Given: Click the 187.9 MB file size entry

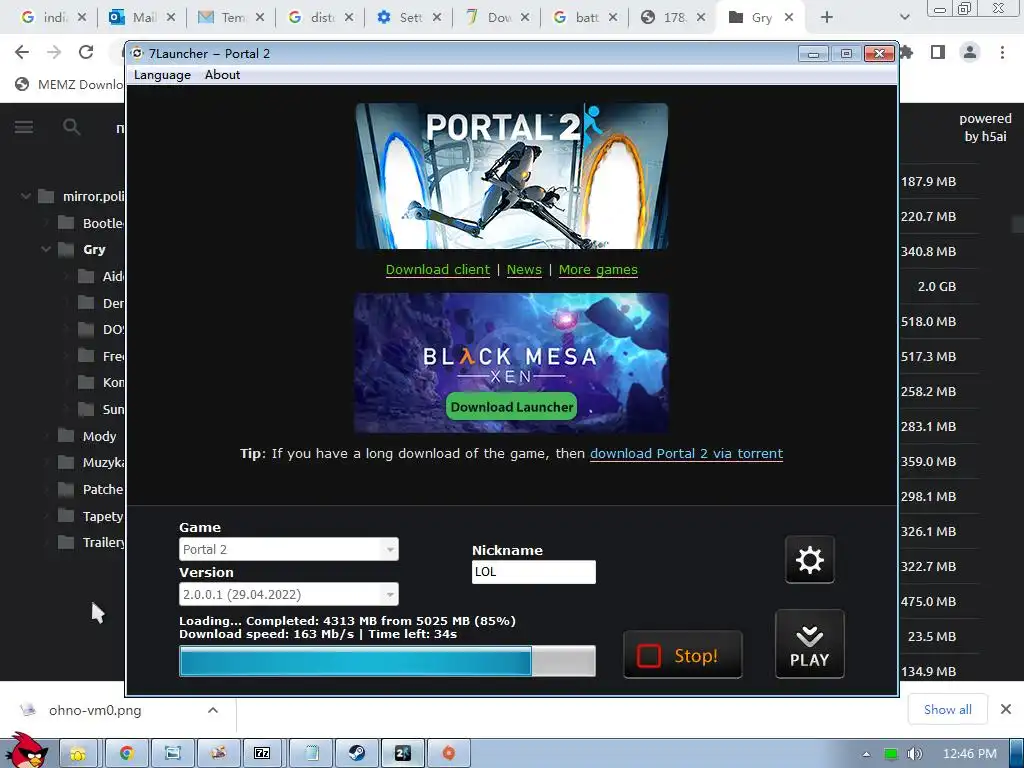Looking at the screenshot, I should coord(928,182).
